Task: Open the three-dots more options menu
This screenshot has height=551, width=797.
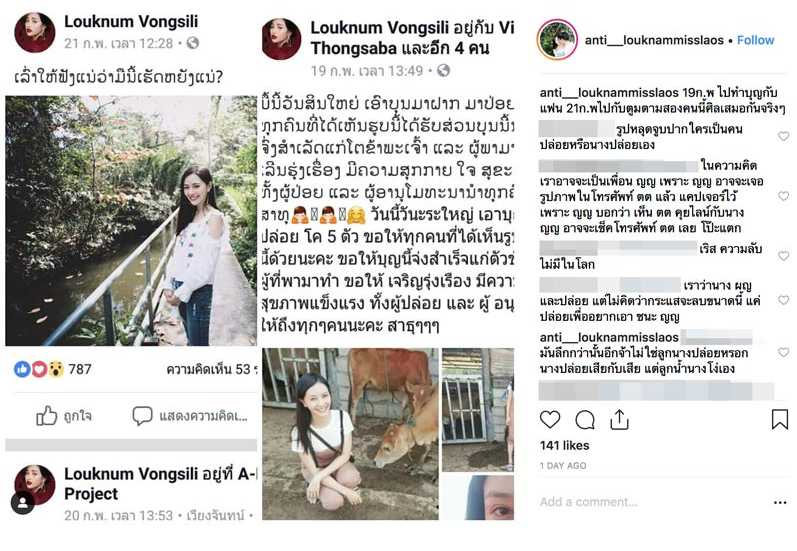Action: point(780,503)
